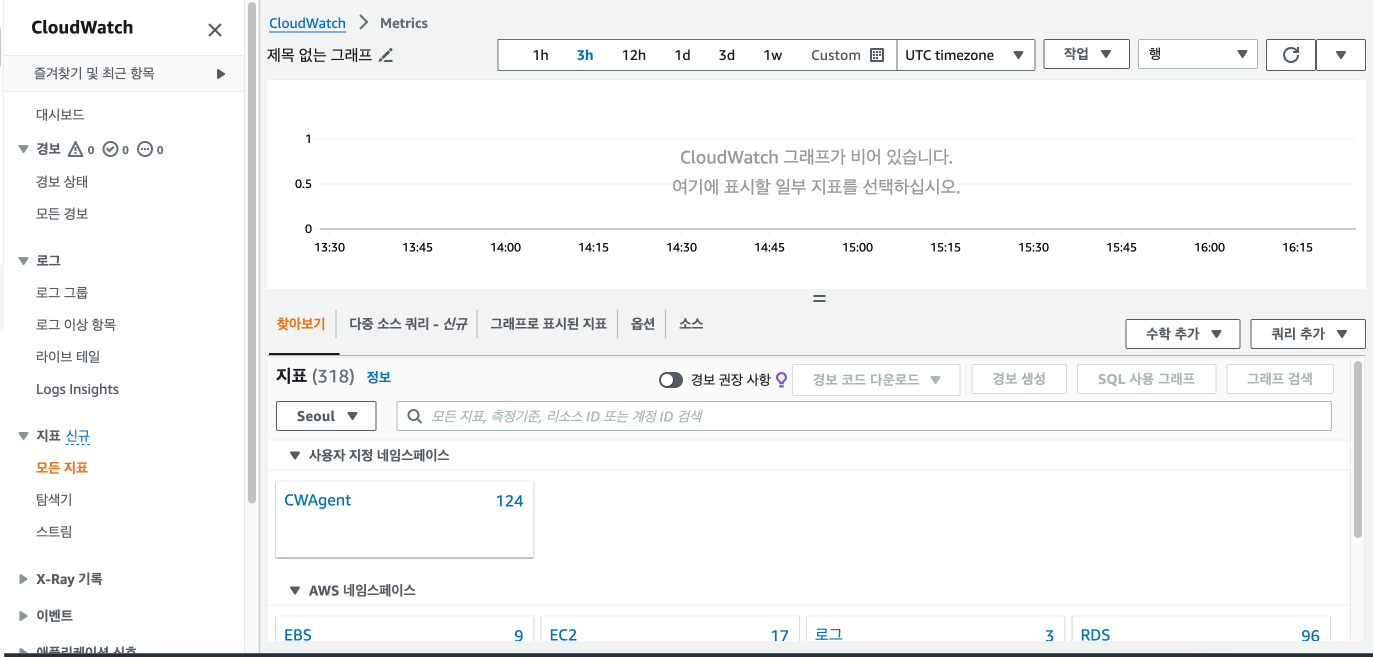Viewport: 1373px width, 657px height.
Task: Set time range to 3h
Action: coord(585,55)
